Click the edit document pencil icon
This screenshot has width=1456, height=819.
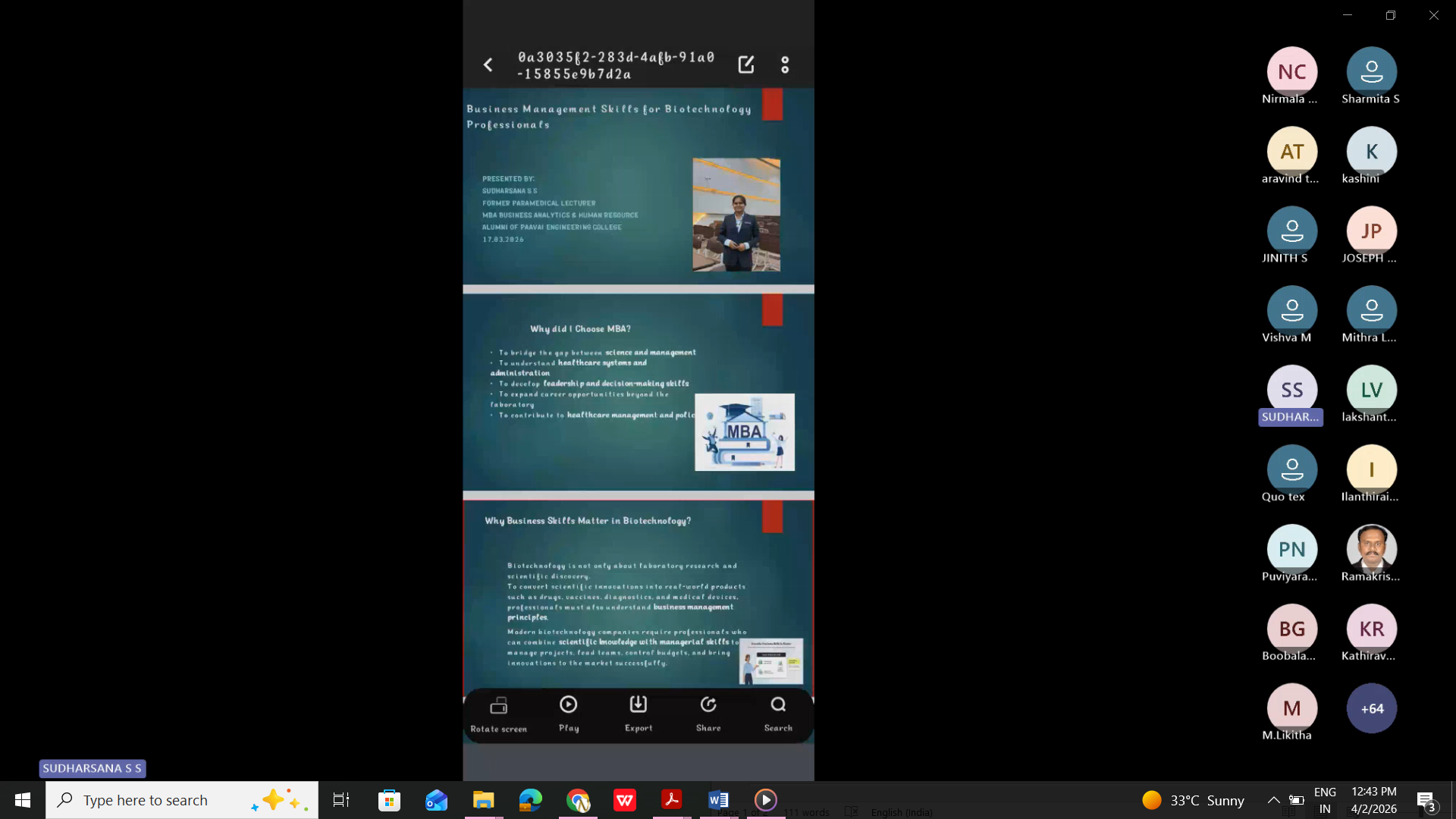(x=746, y=65)
